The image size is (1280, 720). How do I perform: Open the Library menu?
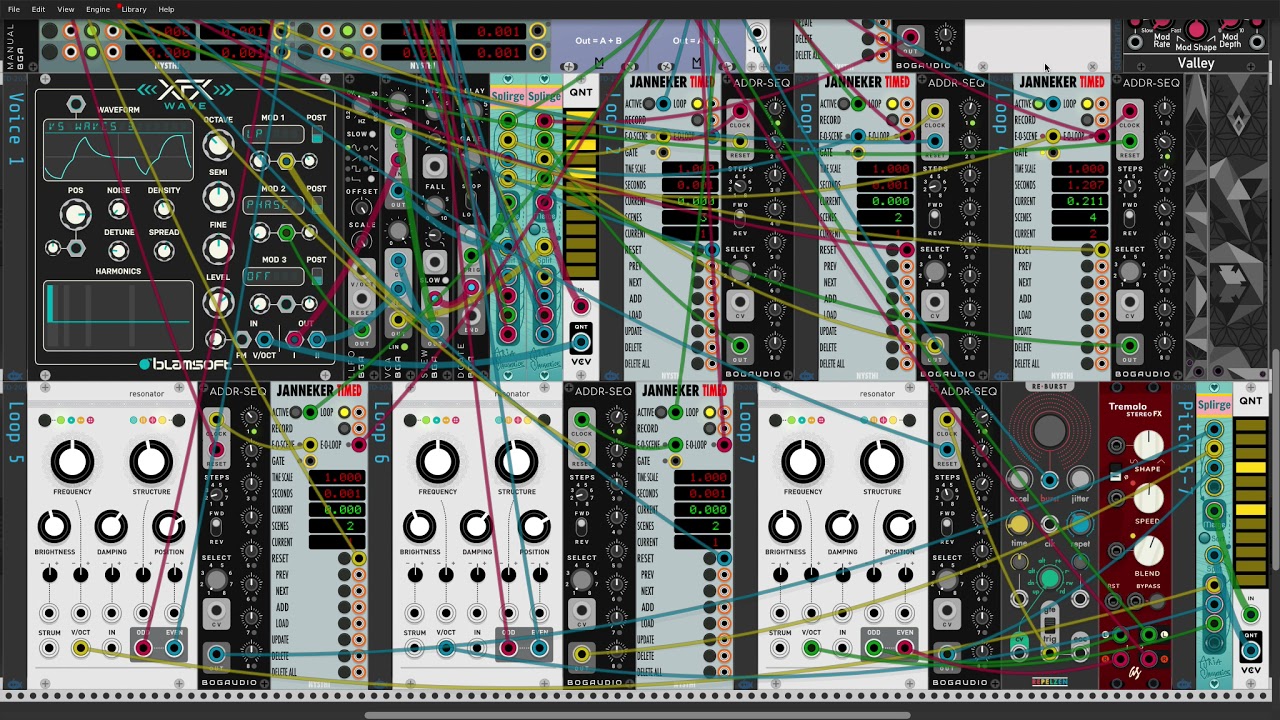click(x=134, y=9)
